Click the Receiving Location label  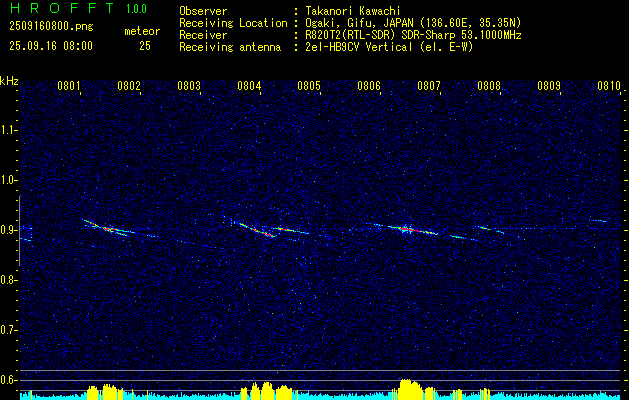pos(233,23)
